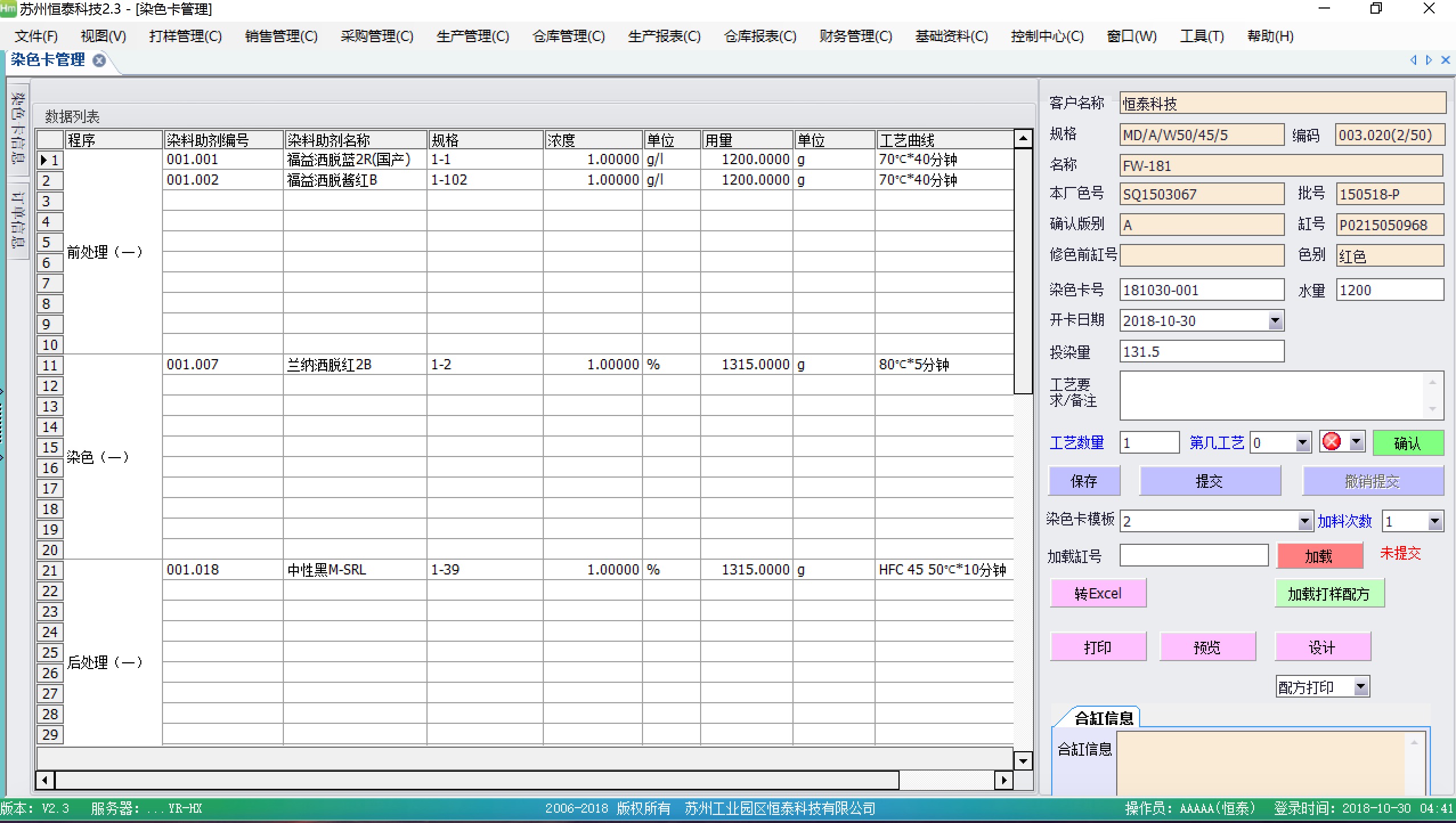Click the 工艺数量 input field
The width and height of the screenshot is (1456, 823).
point(1149,443)
